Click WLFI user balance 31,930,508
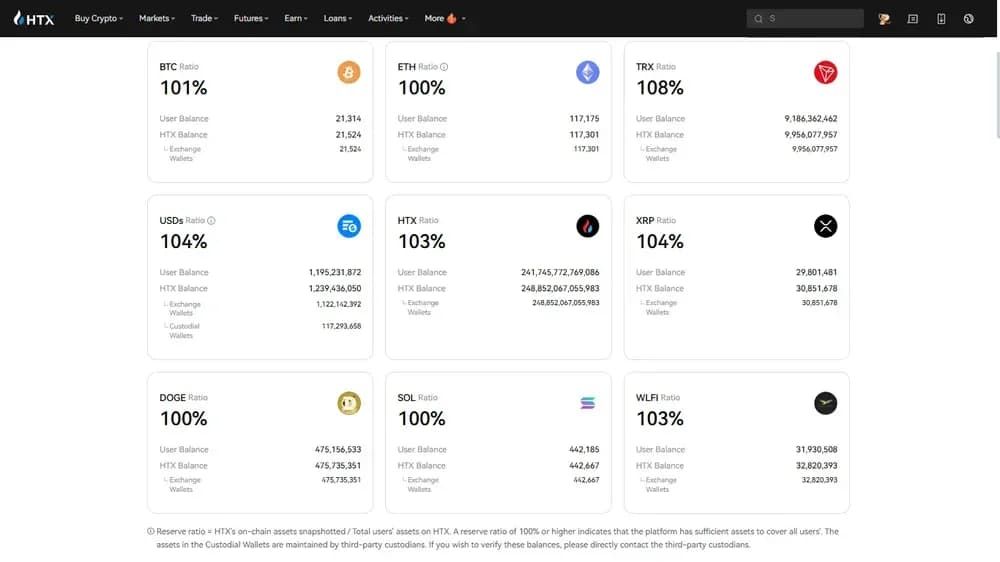 click(816, 450)
